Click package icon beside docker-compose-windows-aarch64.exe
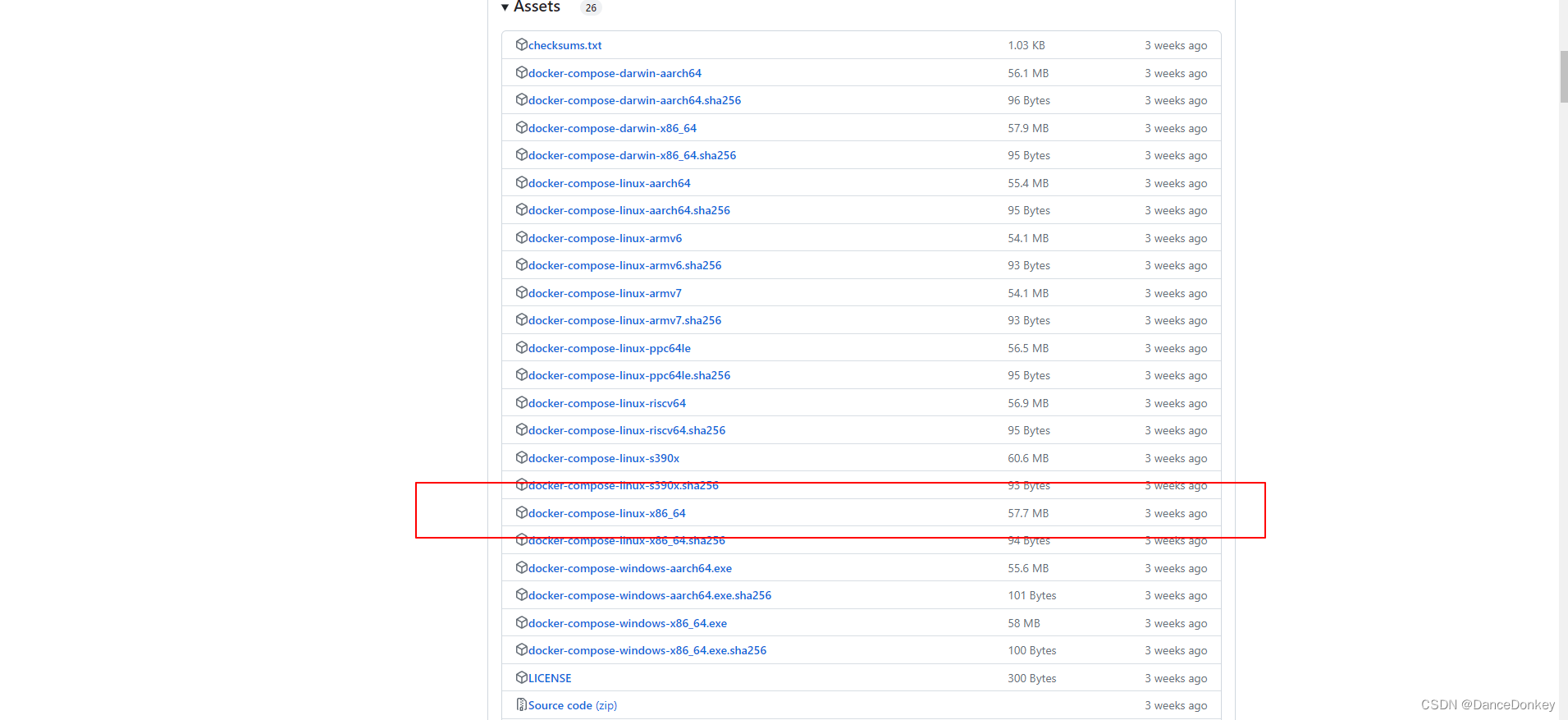Viewport: 1568px width, 720px height. [x=521, y=567]
